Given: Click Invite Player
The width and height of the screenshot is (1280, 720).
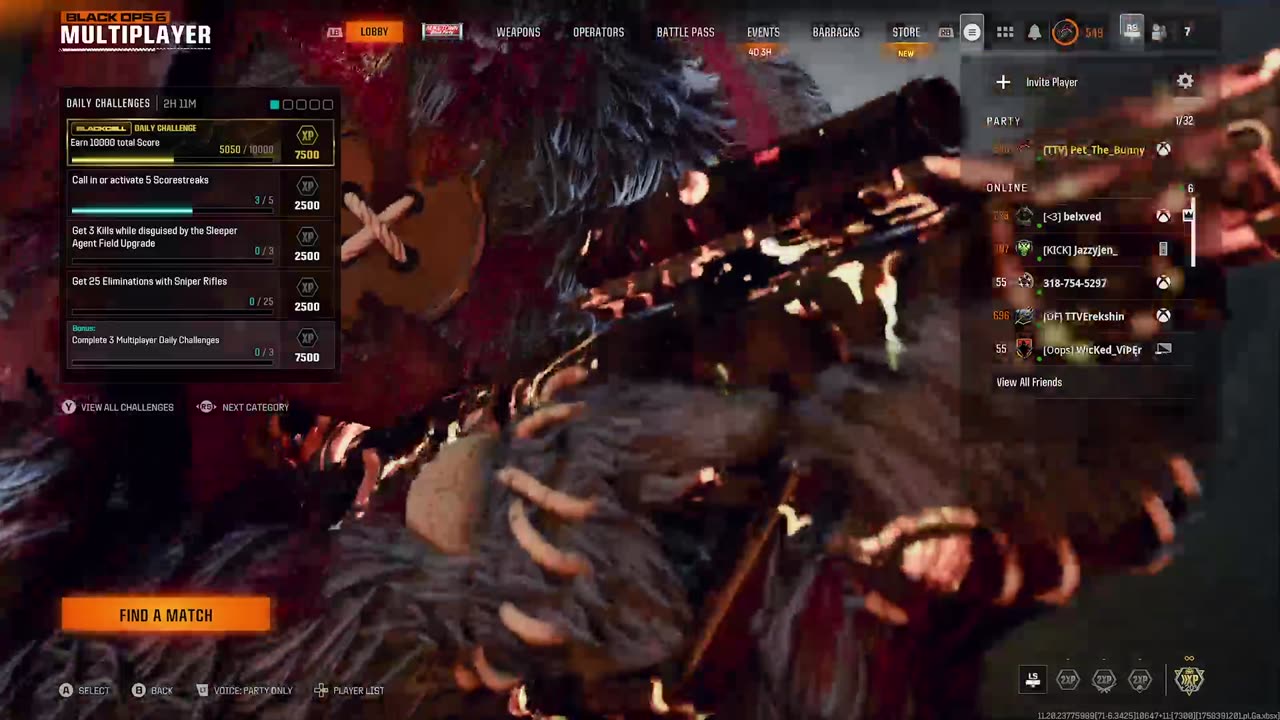Looking at the screenshot, I should point(1051,82).
